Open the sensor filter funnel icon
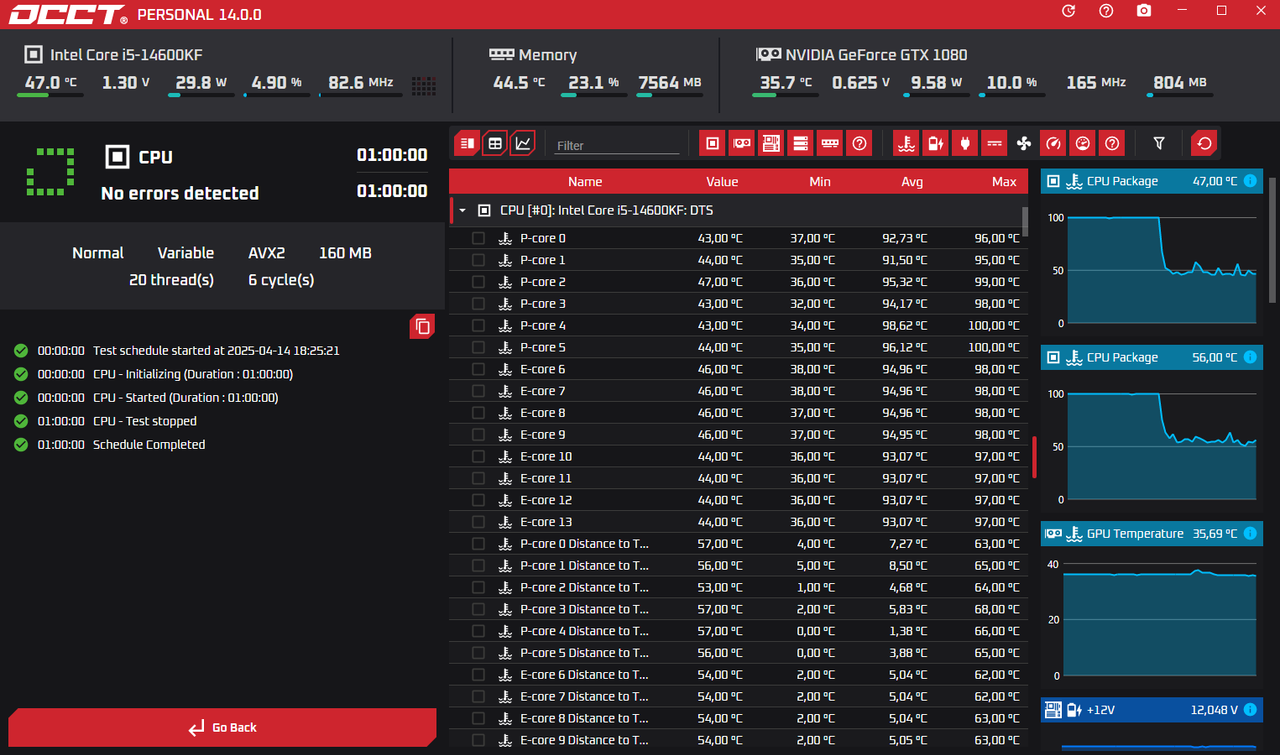 click(1158, 143)
